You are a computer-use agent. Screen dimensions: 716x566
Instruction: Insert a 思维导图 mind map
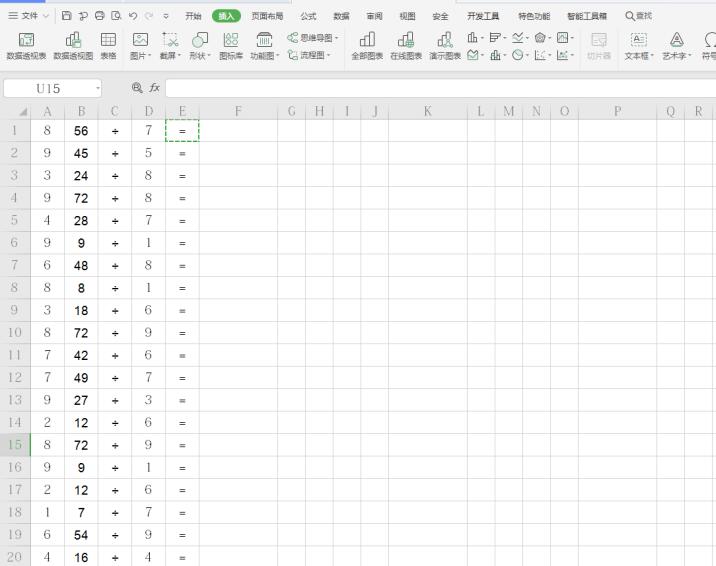(x=313, y=38)
